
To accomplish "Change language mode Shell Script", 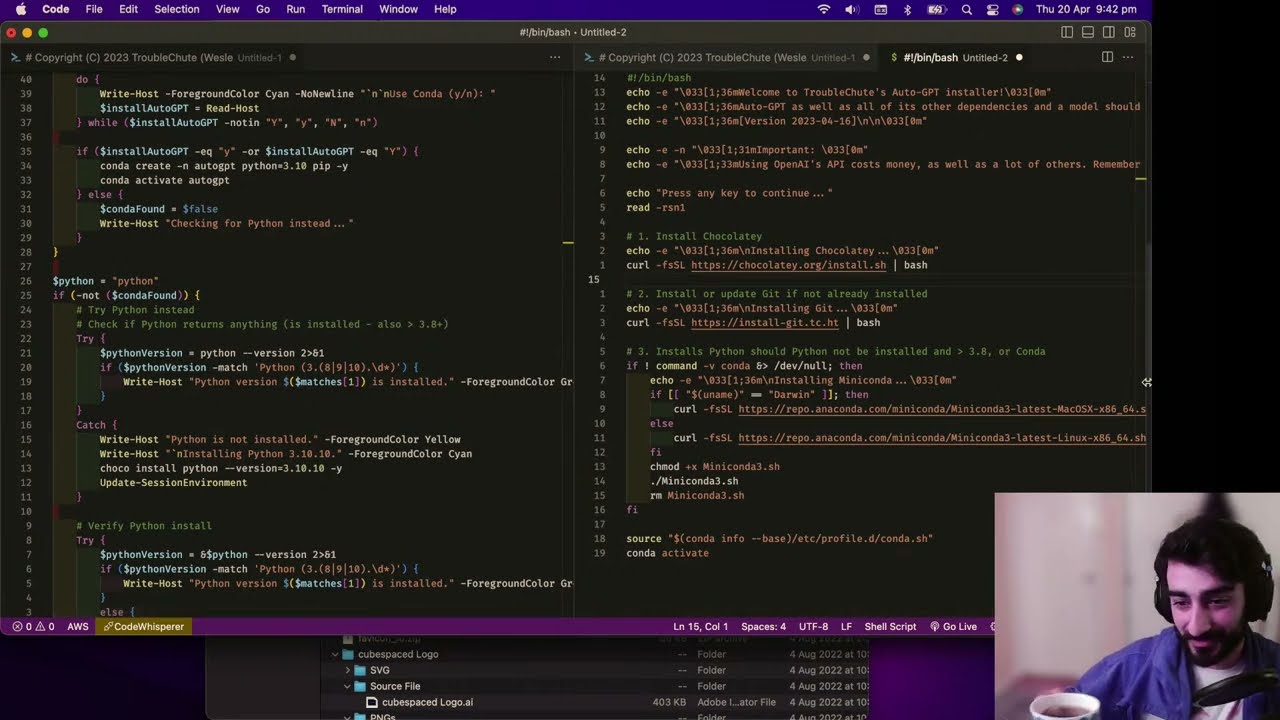I will (x=890, y=627).
